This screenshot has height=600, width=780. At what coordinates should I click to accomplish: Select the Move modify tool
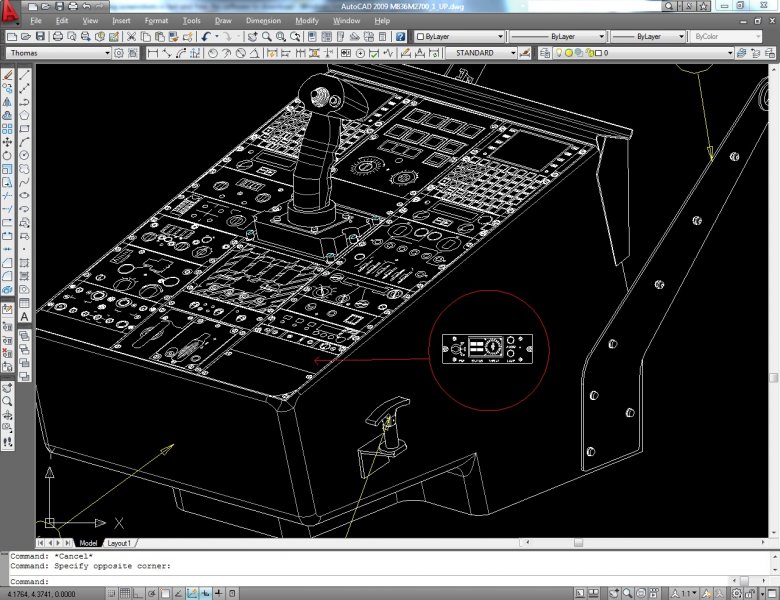pos(7,142)
